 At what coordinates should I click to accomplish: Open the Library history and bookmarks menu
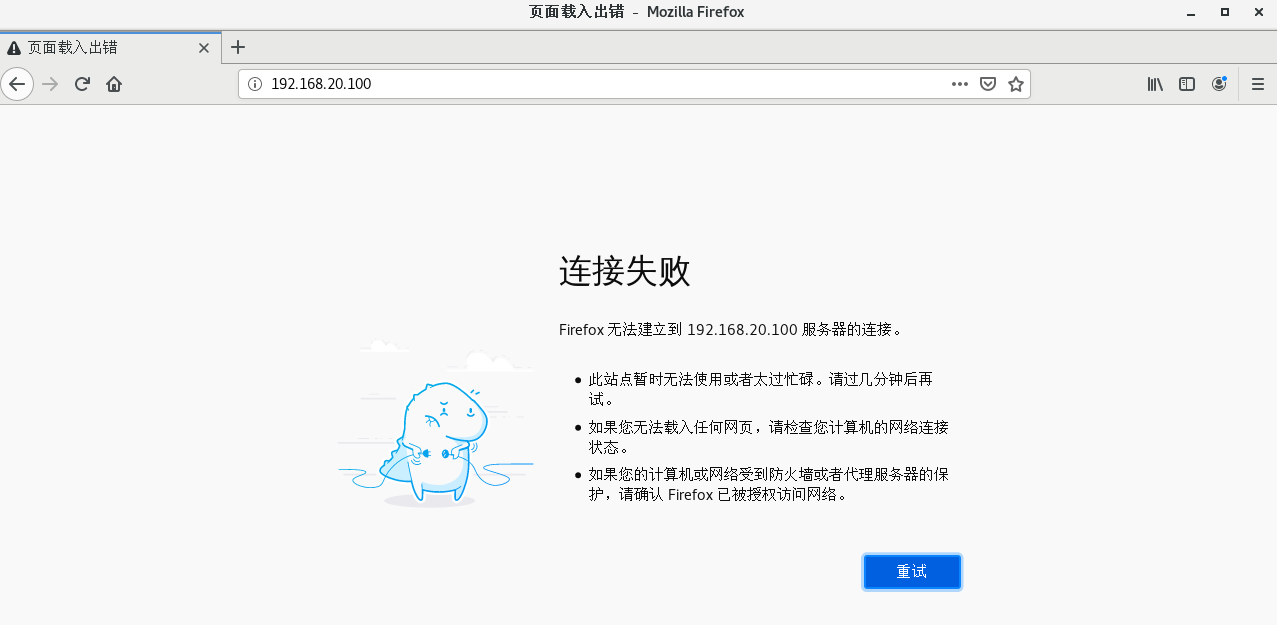[x=1155, y=84]
